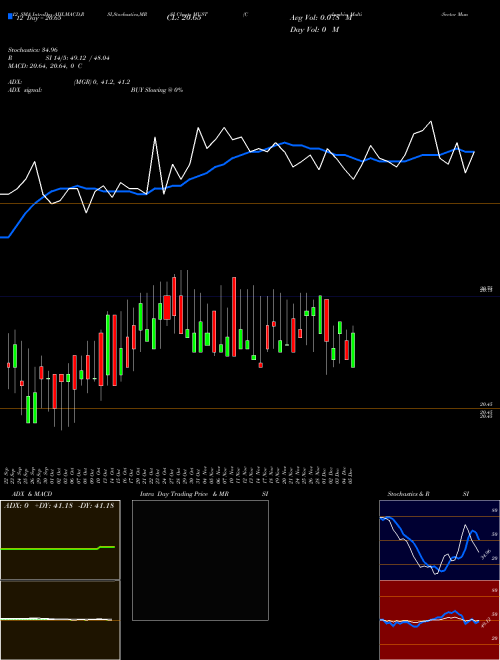Click the 'MACD: 20.64, 20.64, 0 C' line
The width and height of the screenshot is (500, 660).
(45, 66)
